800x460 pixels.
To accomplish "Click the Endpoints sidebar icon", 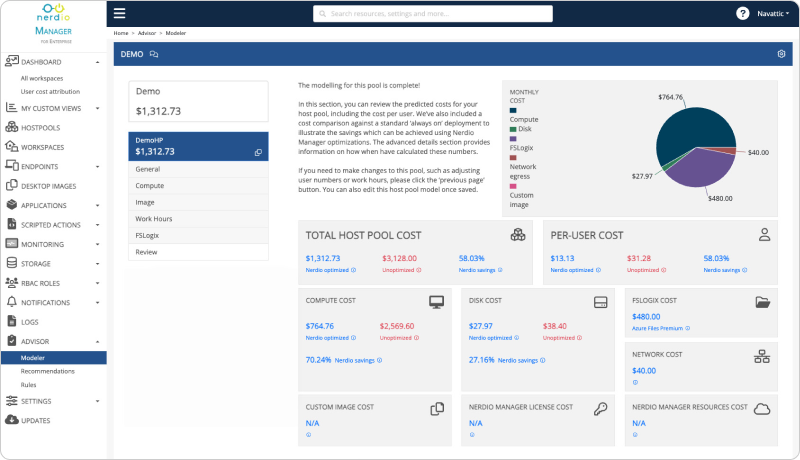I will pyautogui.click(x=12, y=166).
